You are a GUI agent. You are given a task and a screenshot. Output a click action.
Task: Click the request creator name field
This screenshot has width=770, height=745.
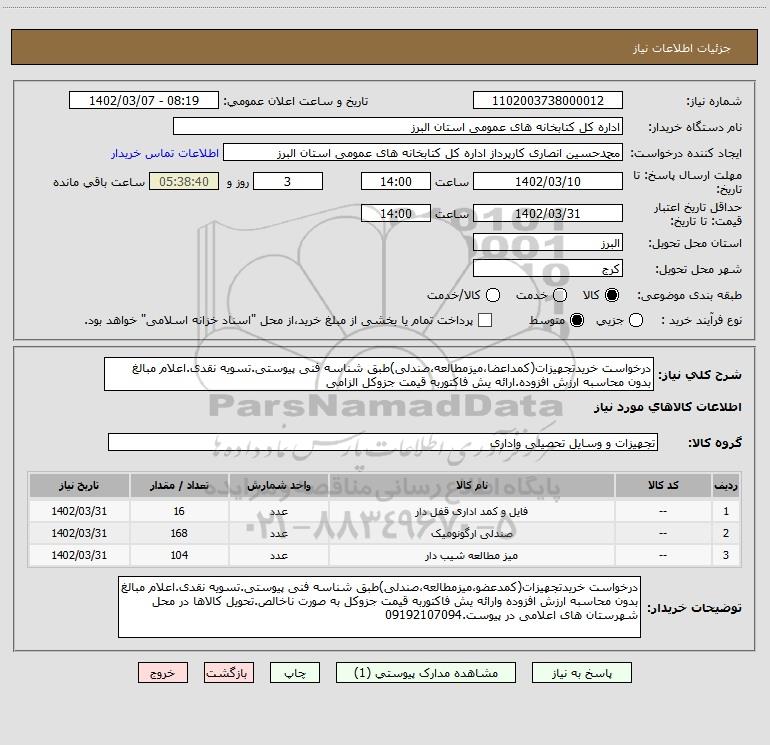coord(423,153)
